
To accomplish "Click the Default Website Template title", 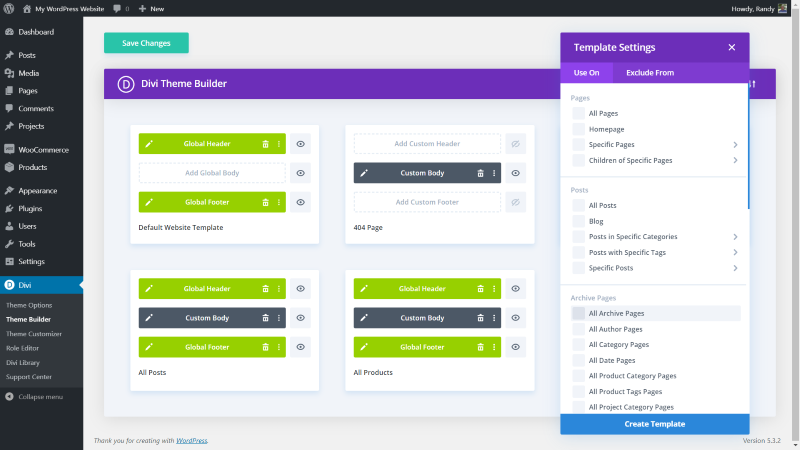I will [x=181, y=228].
